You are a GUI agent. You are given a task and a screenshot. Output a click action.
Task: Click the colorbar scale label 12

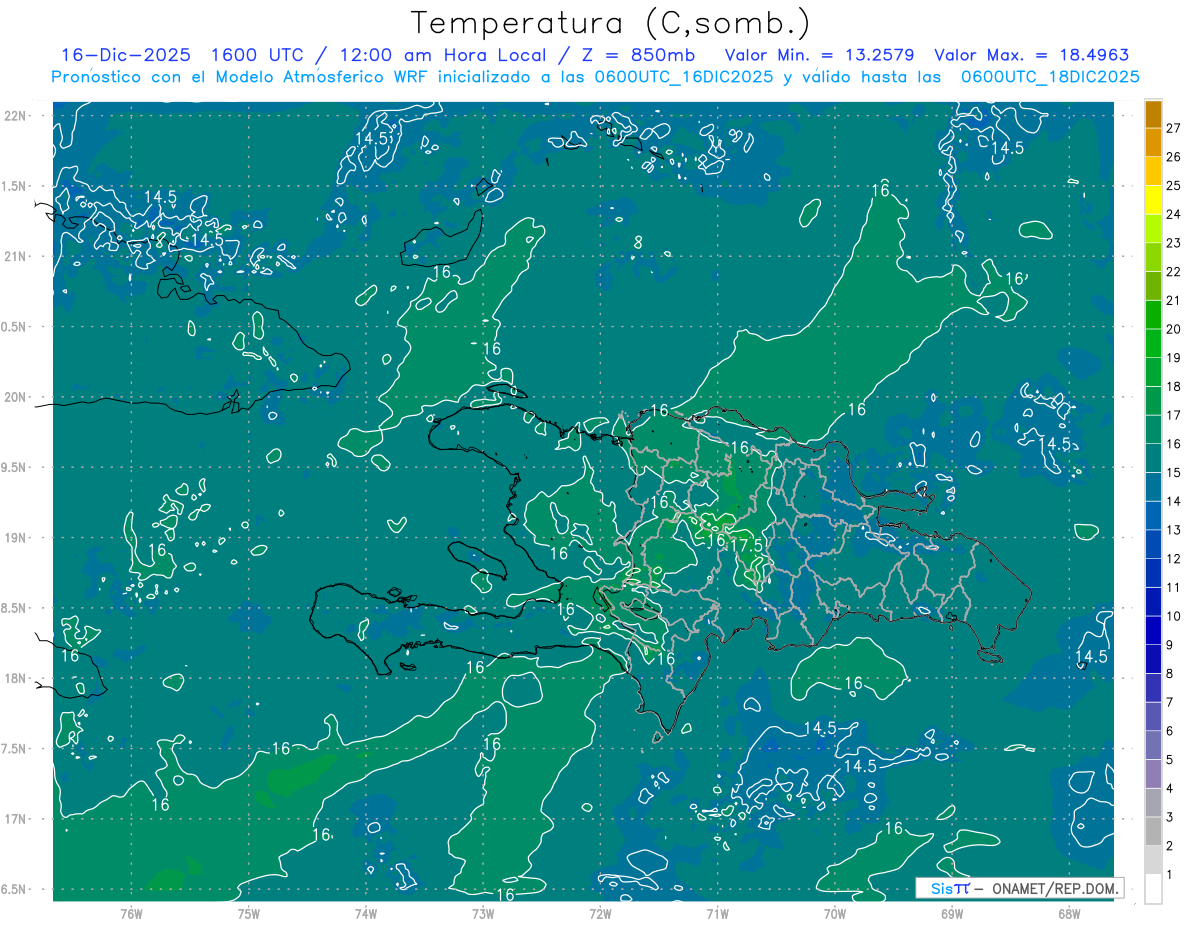coord(1174,558)
